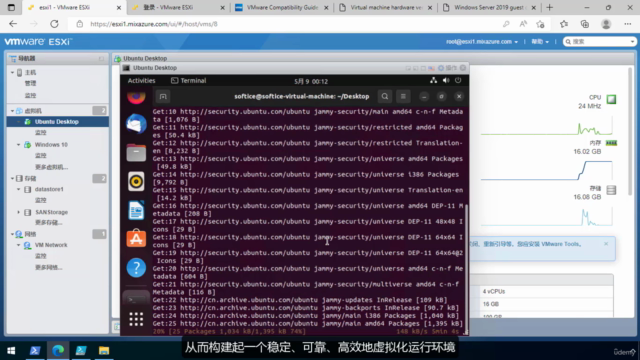Switch to Windows Server 2019 guest tab

click(x=489, y=7)
